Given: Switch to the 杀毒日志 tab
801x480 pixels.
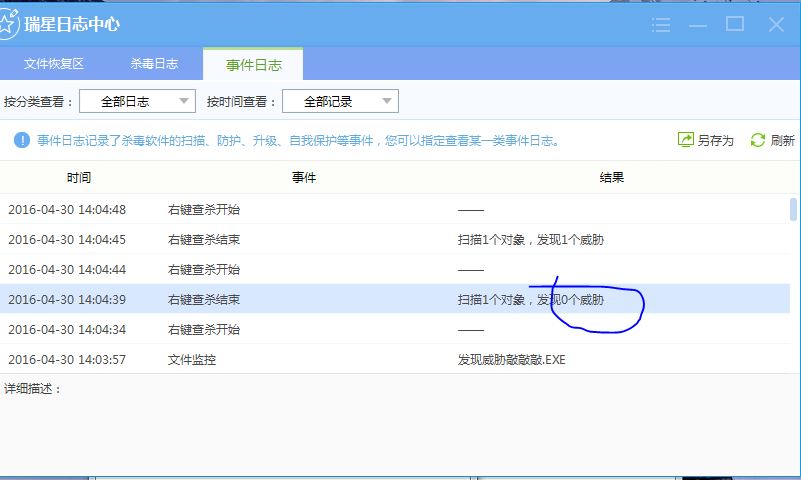Looking at the screenshot, I should 154,63.
